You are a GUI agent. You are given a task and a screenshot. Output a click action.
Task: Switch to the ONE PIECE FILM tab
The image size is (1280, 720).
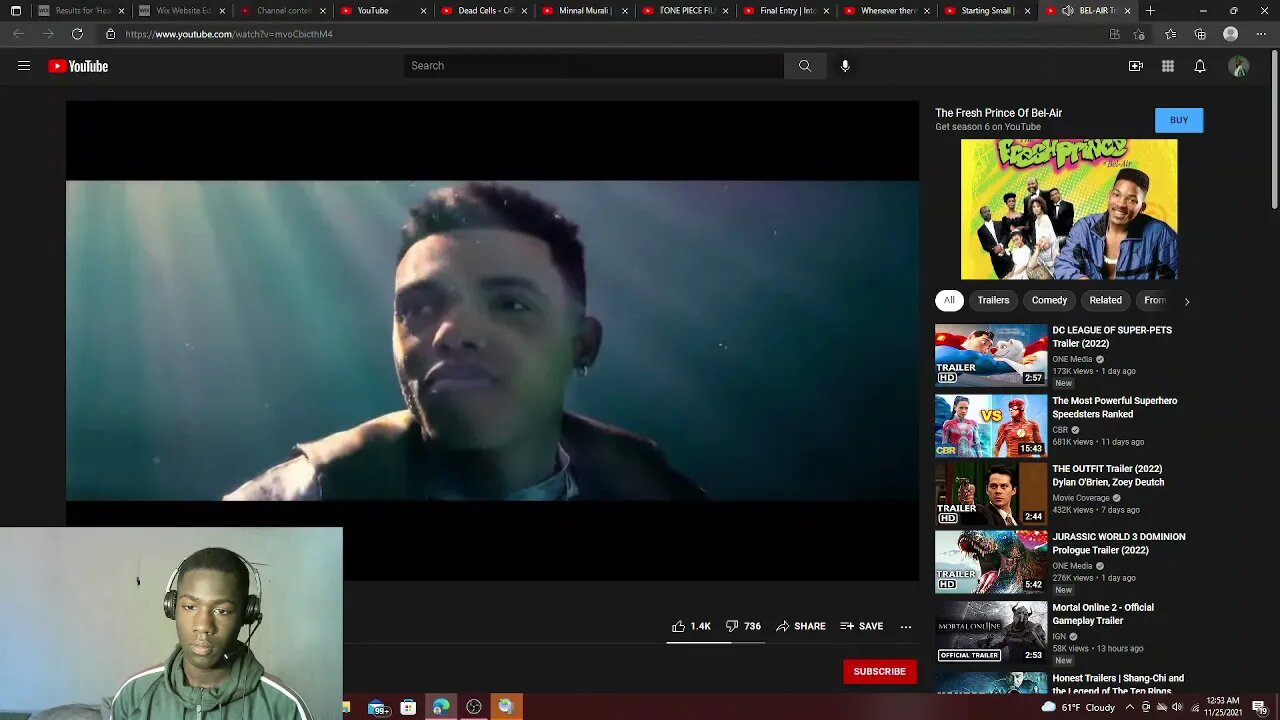(x=685, y=11)
